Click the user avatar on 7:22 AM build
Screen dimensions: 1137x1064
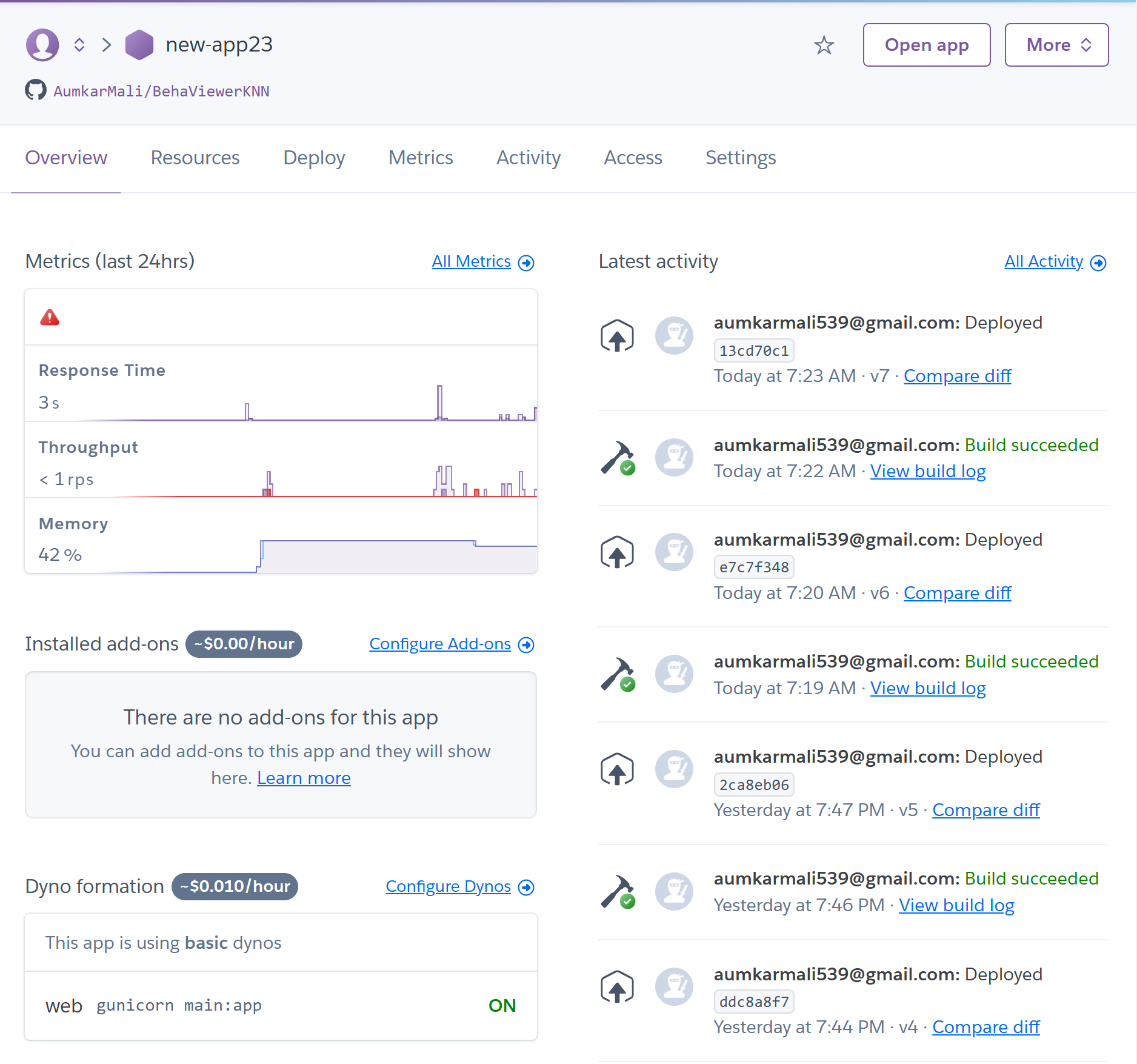(674, 457)
